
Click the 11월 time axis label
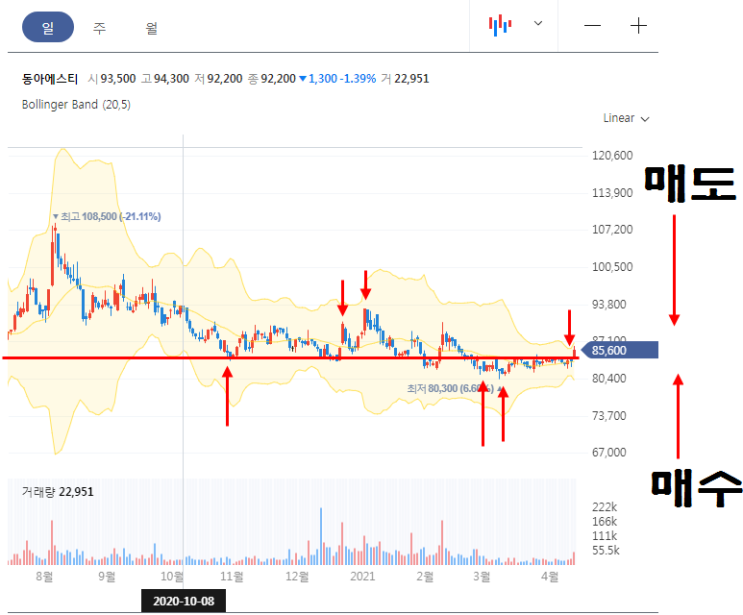click(x=232, y=576)
